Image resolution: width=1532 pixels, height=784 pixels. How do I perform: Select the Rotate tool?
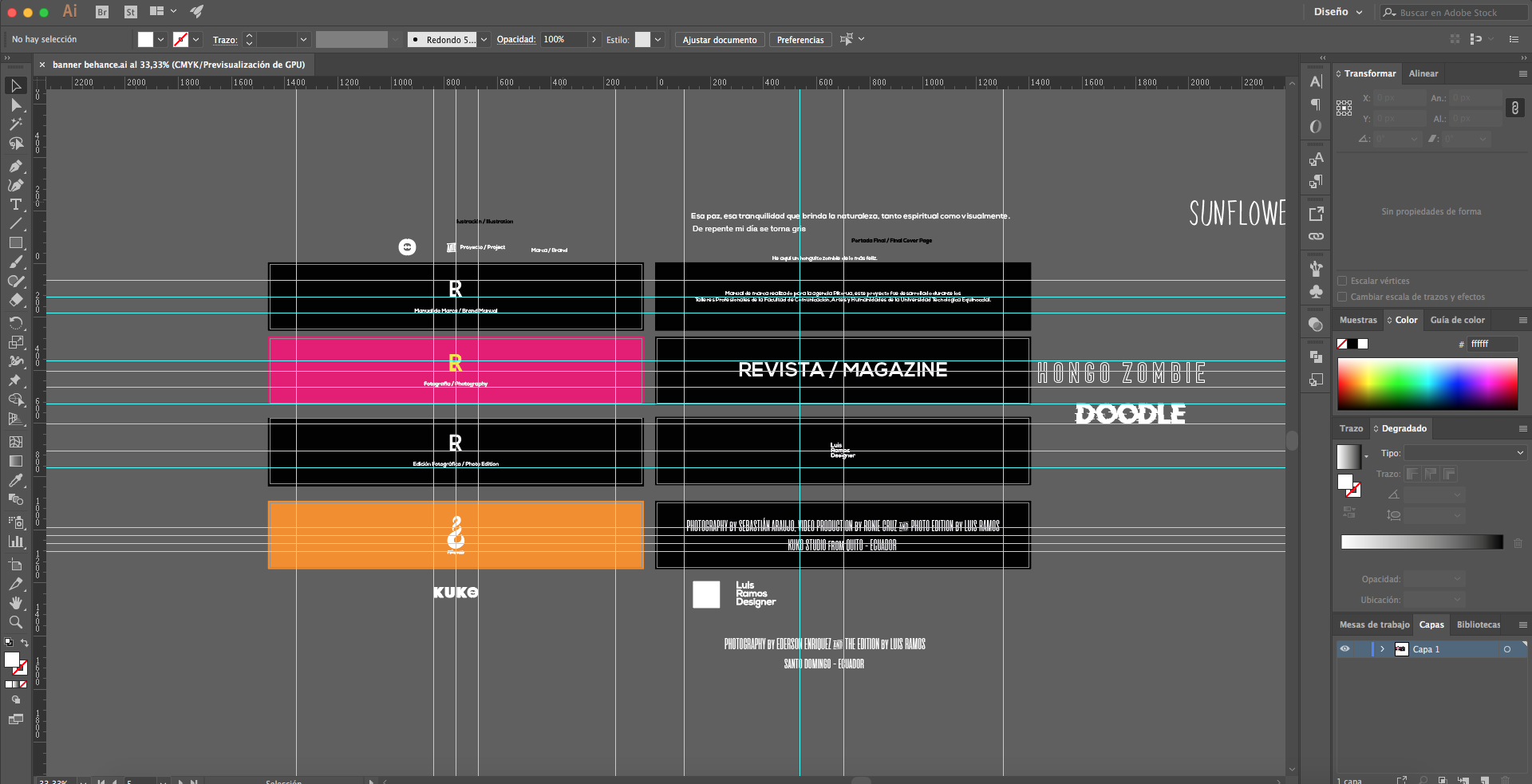click(15, 322)
